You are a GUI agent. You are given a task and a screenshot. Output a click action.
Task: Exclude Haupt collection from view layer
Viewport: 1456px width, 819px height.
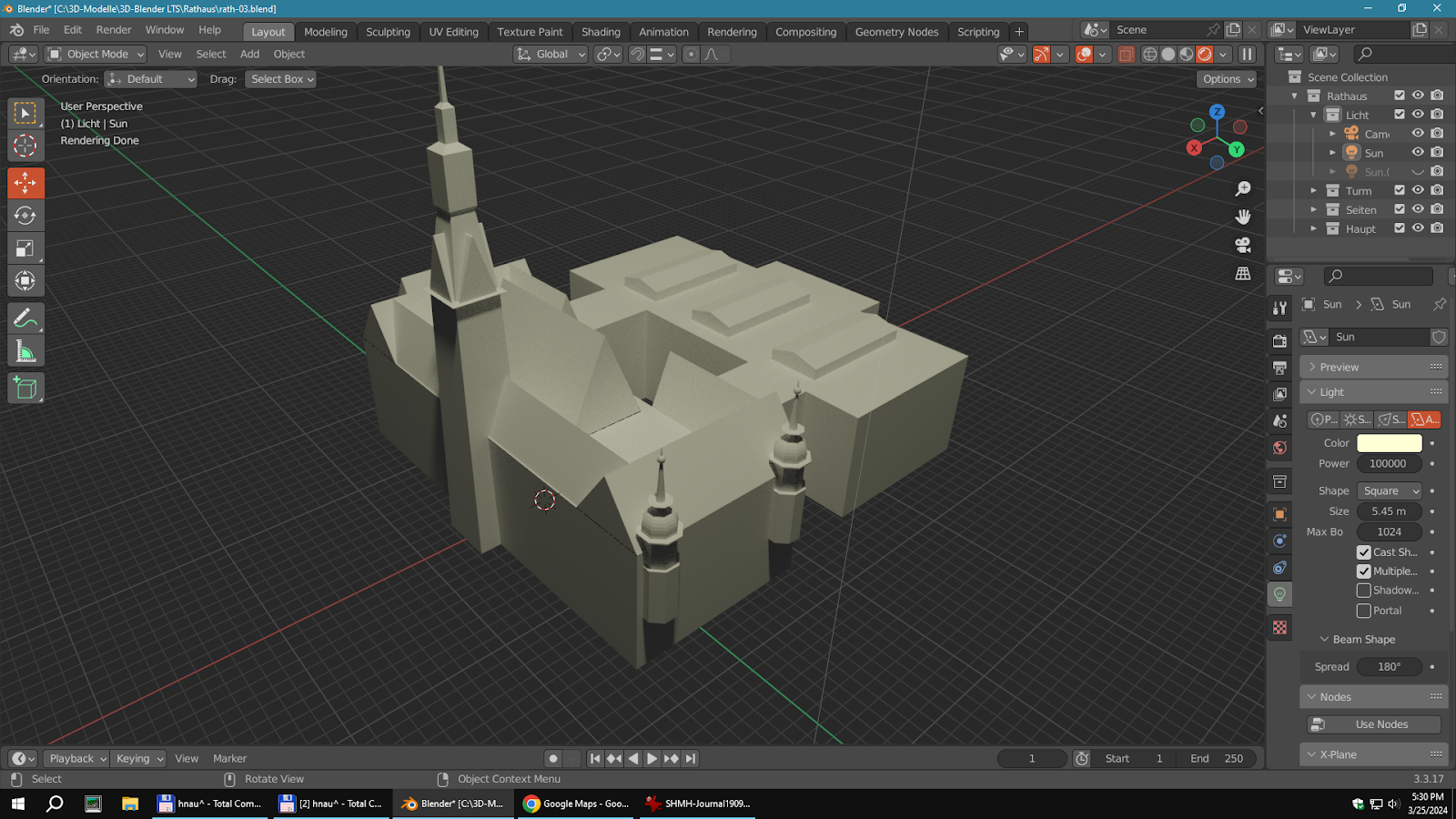click(1400, 228)
